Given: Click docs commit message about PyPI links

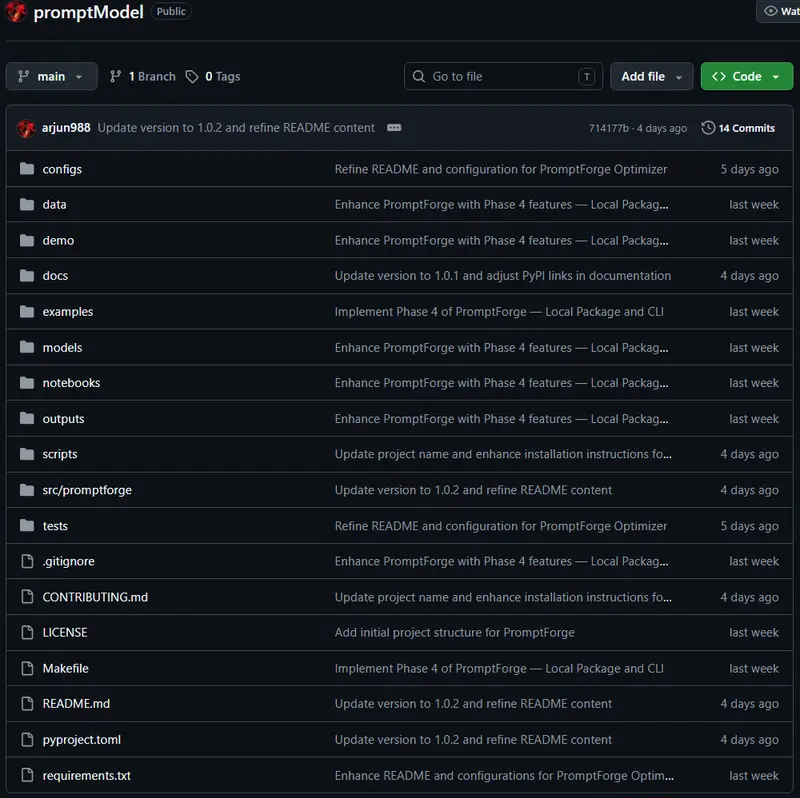Looking at the screenshot, I should click(x=503, y=276).
